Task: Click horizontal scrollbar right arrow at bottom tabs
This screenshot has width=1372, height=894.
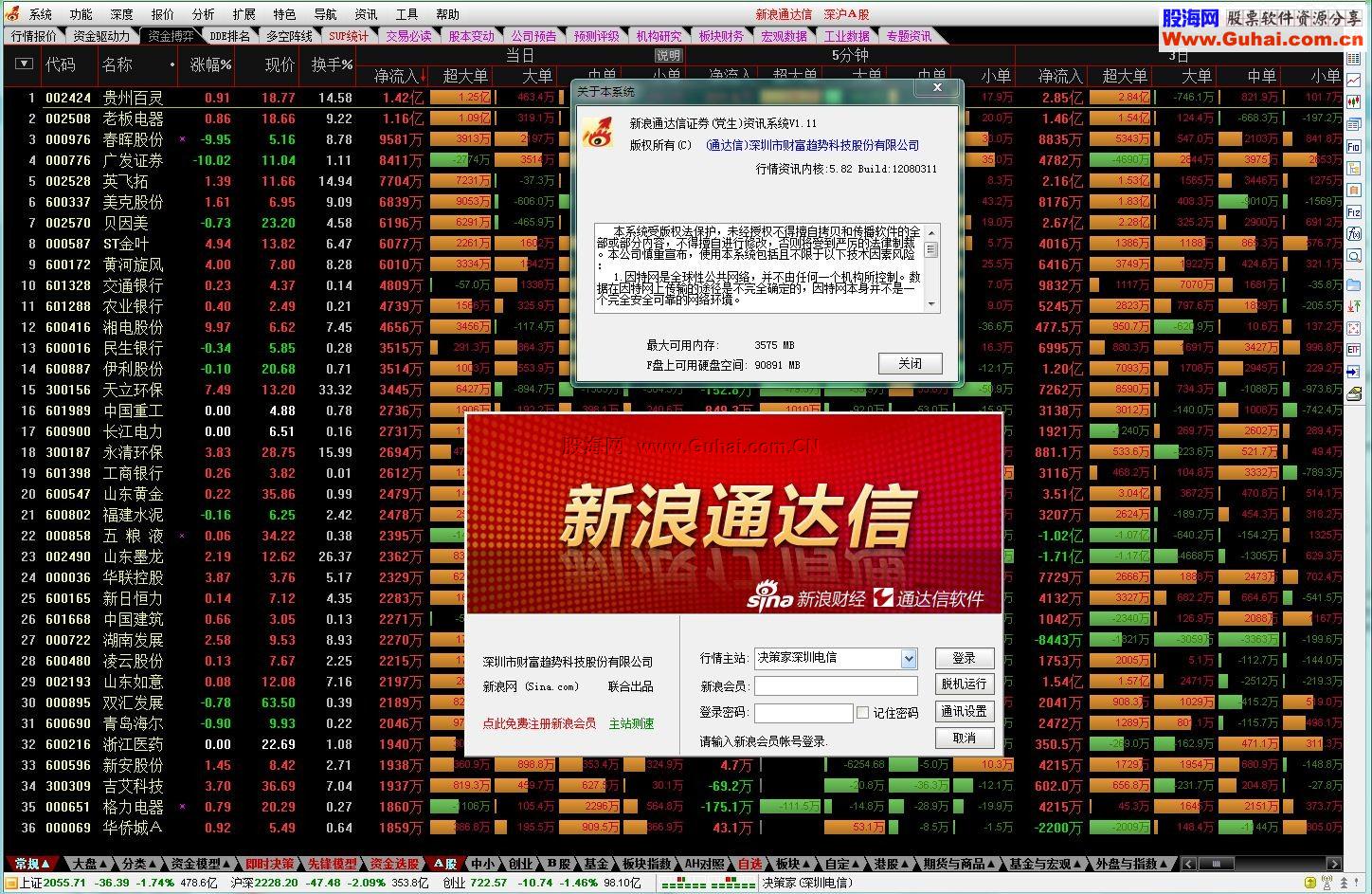Action: 1334,864
